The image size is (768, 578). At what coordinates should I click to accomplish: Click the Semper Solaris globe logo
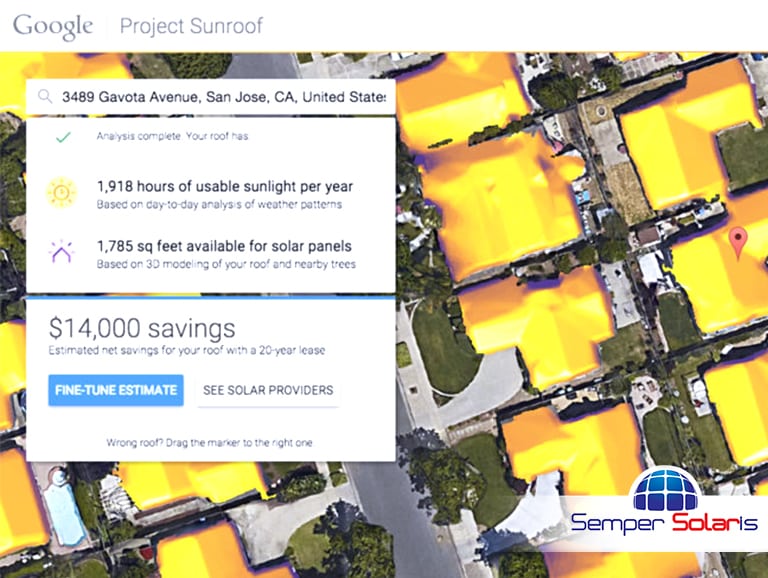[665, 490]
